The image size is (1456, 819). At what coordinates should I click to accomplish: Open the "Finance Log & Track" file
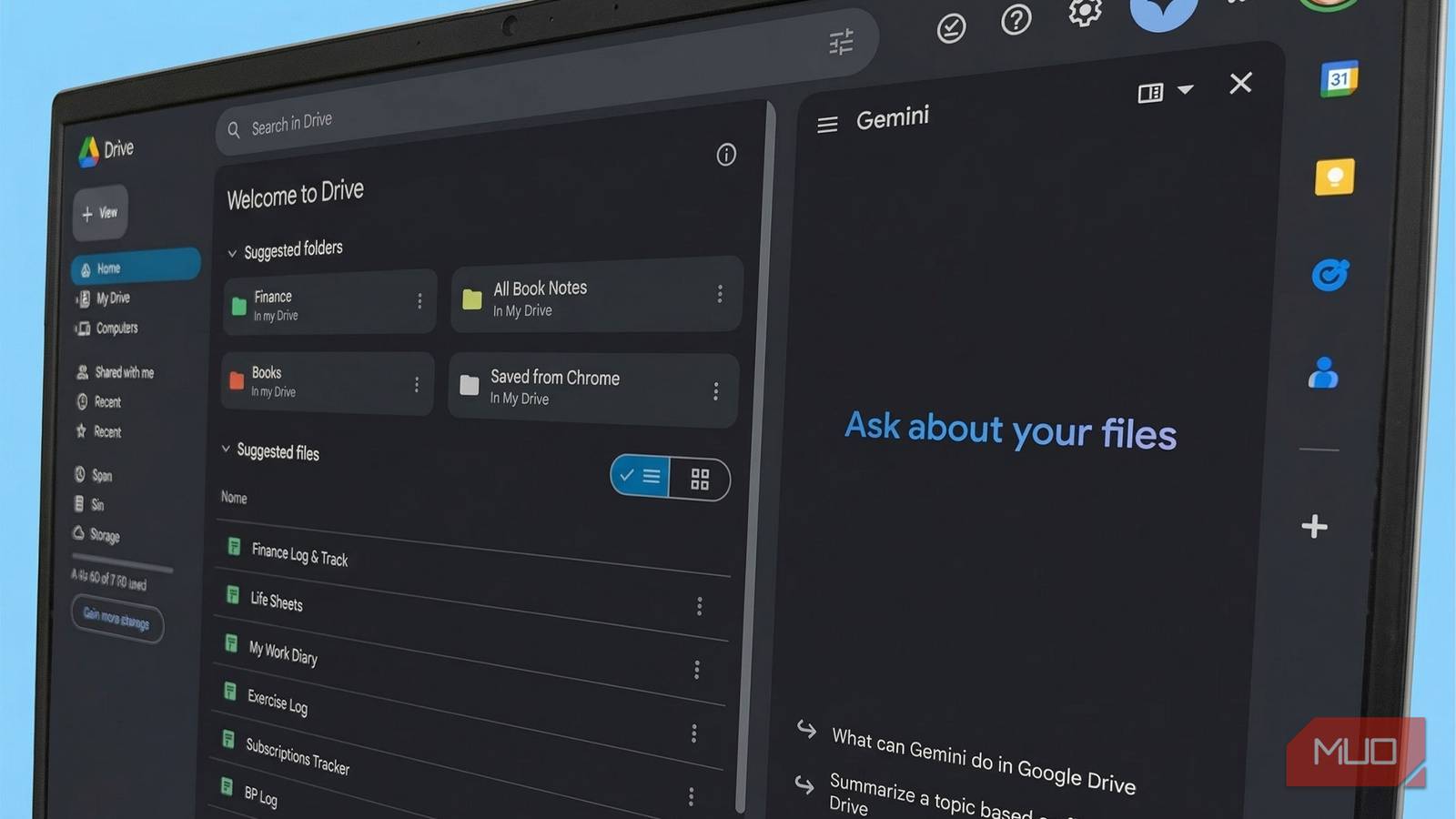(299, 554)
